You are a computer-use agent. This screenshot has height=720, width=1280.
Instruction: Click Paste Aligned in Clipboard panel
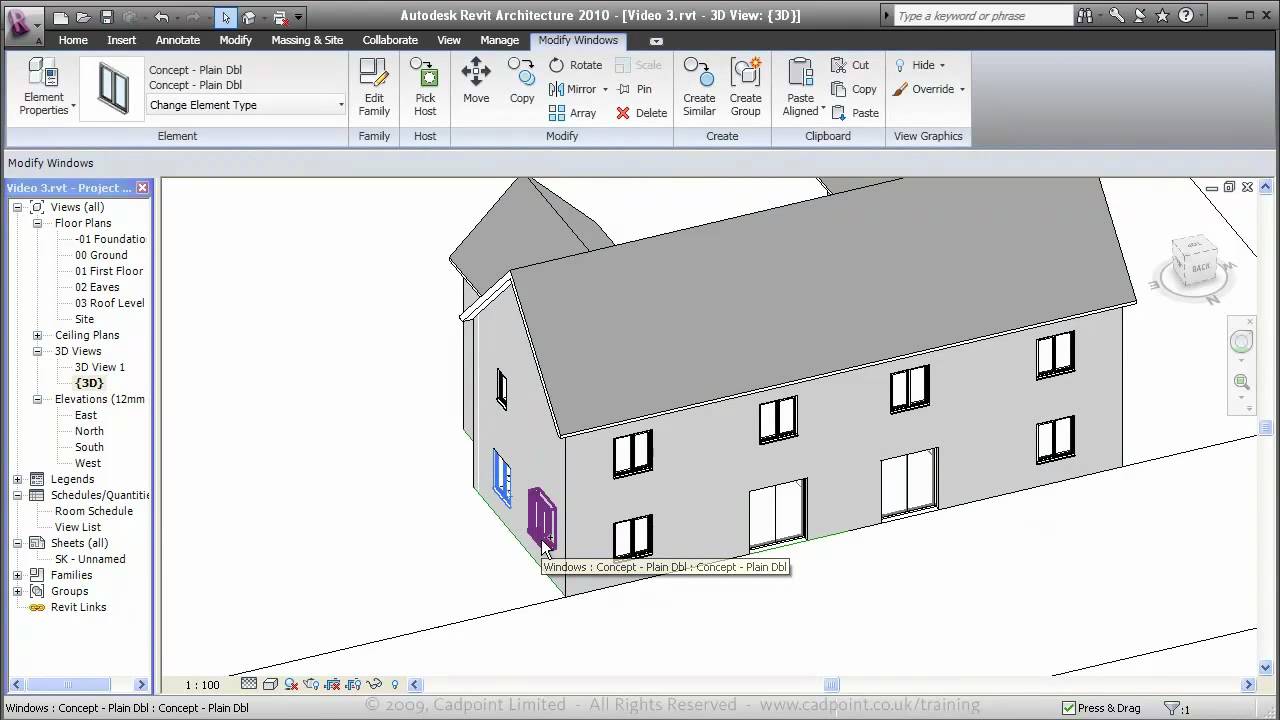(x=801, y=87)
